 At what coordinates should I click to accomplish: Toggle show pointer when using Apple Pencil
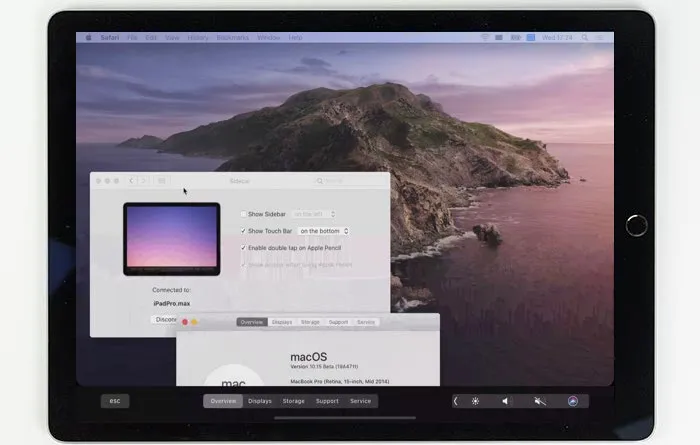pyautogui.click(x=243, y=265)
